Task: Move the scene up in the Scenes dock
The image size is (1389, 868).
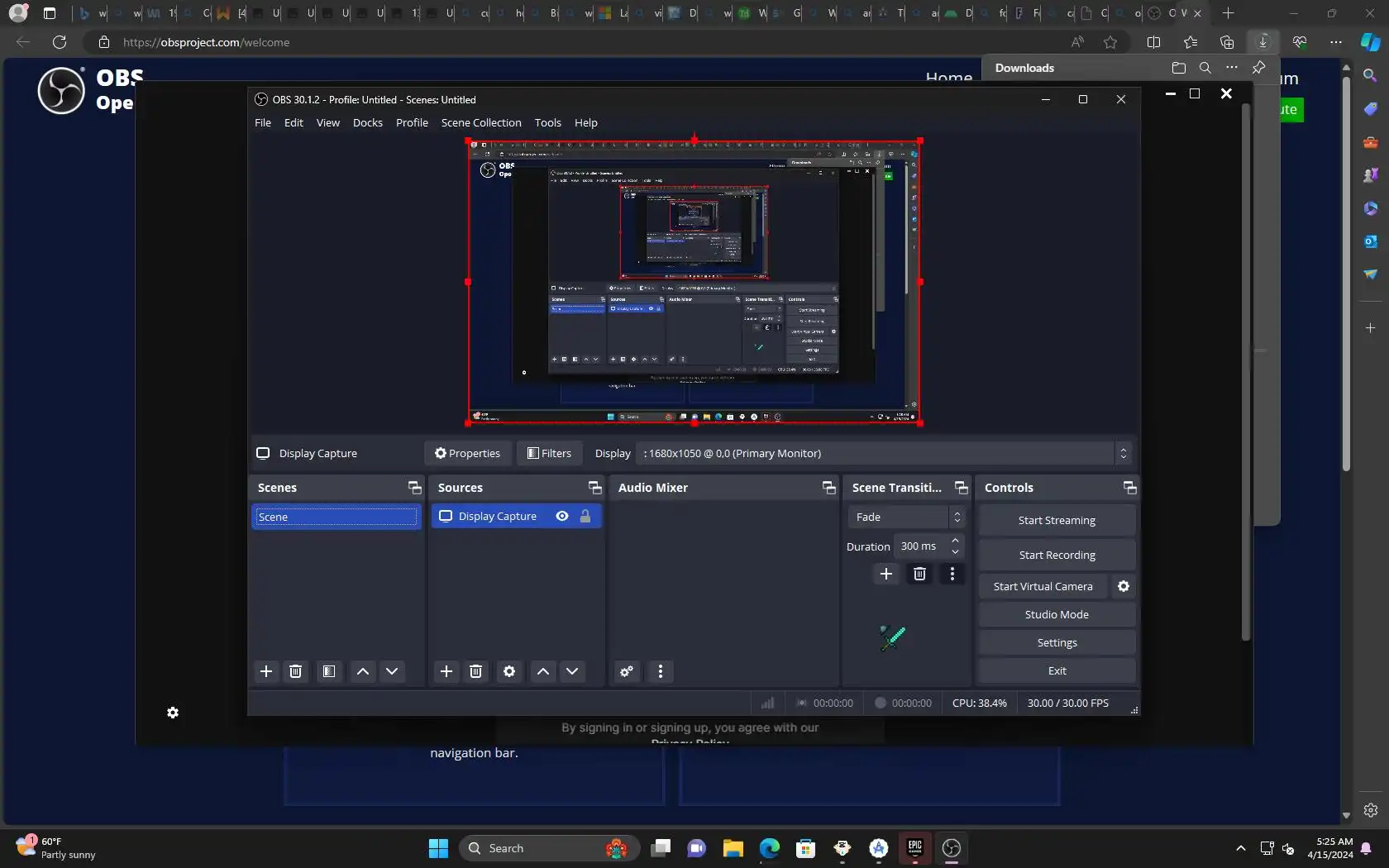Action: [x=363, y=671]
